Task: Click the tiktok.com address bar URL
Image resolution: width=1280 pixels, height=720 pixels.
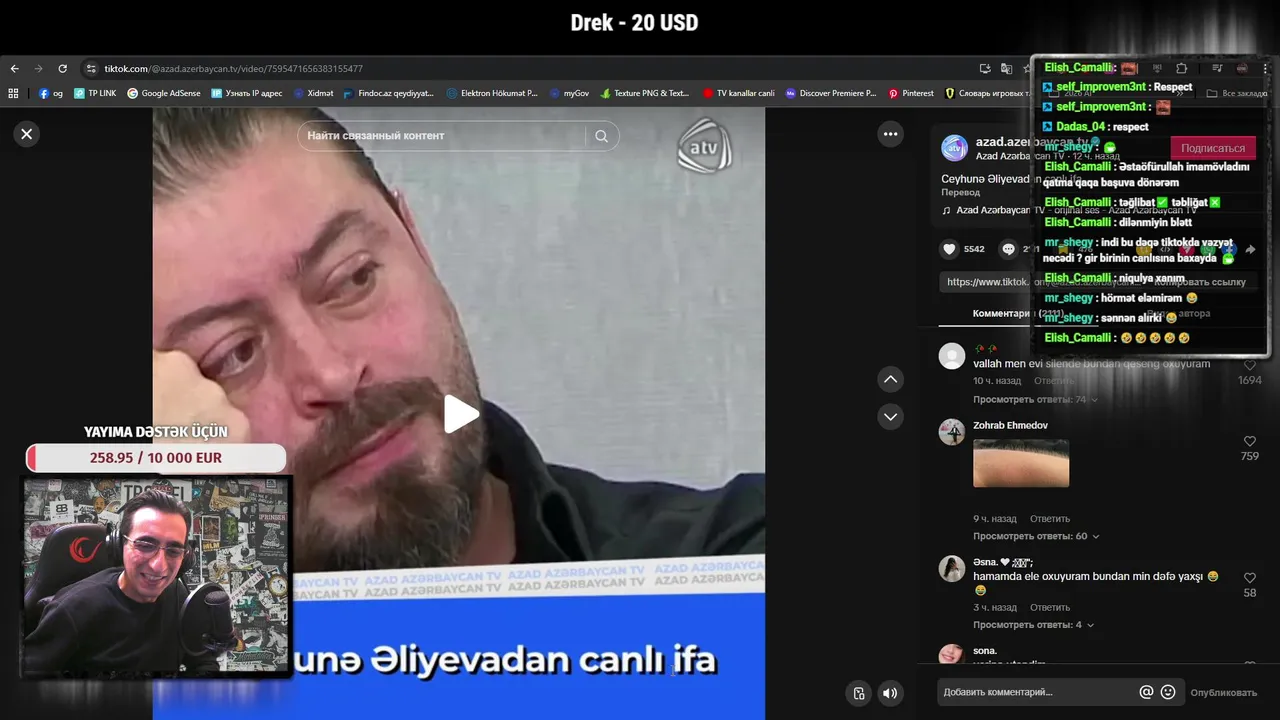Action: pyautogui.click(x=233, y=69)
